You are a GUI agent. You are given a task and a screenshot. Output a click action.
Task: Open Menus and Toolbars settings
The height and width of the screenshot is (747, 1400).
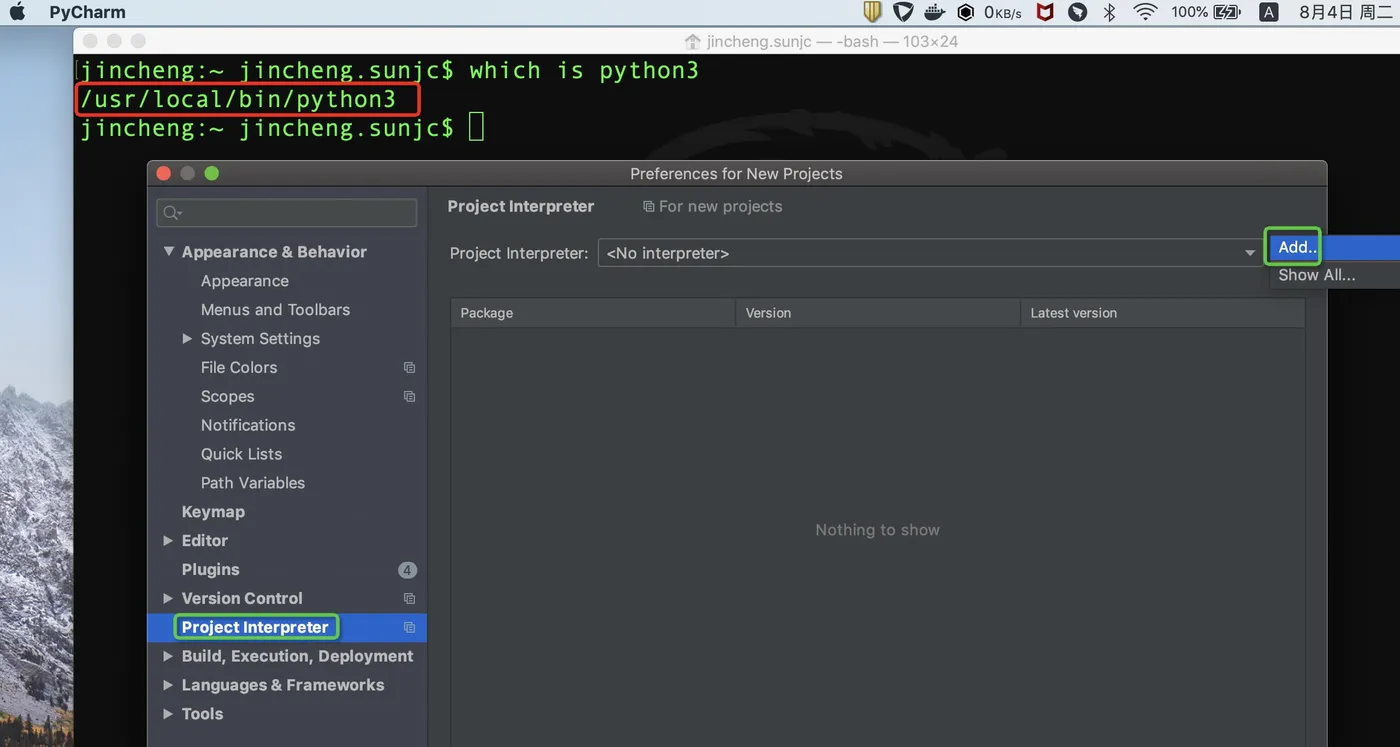coord(275,310)
